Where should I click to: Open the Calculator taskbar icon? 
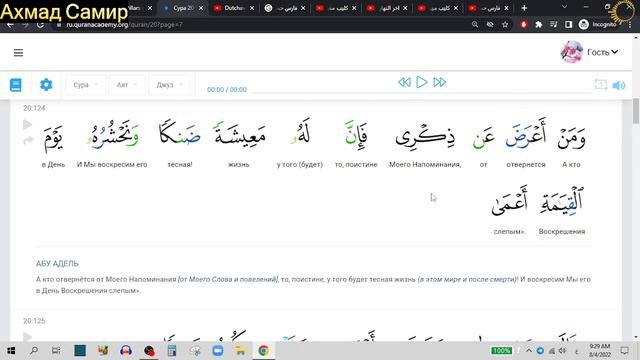click(172, 351)
